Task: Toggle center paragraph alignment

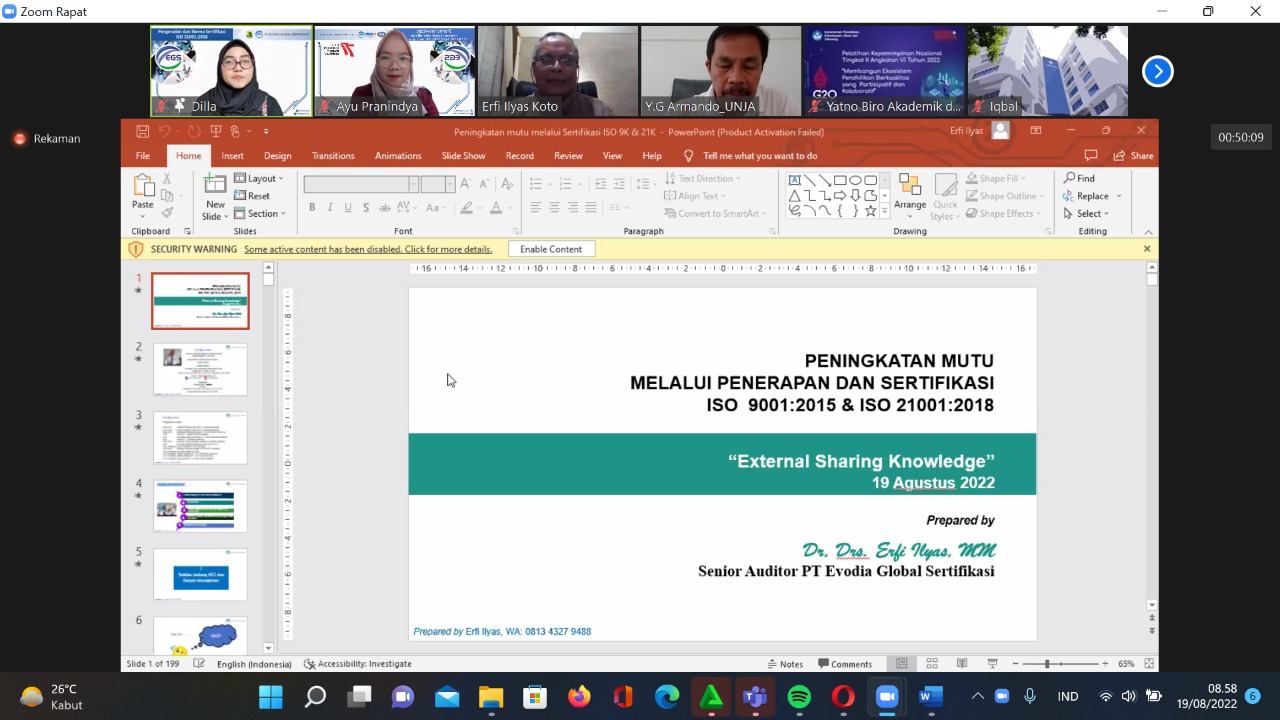Action: point(553,206)
